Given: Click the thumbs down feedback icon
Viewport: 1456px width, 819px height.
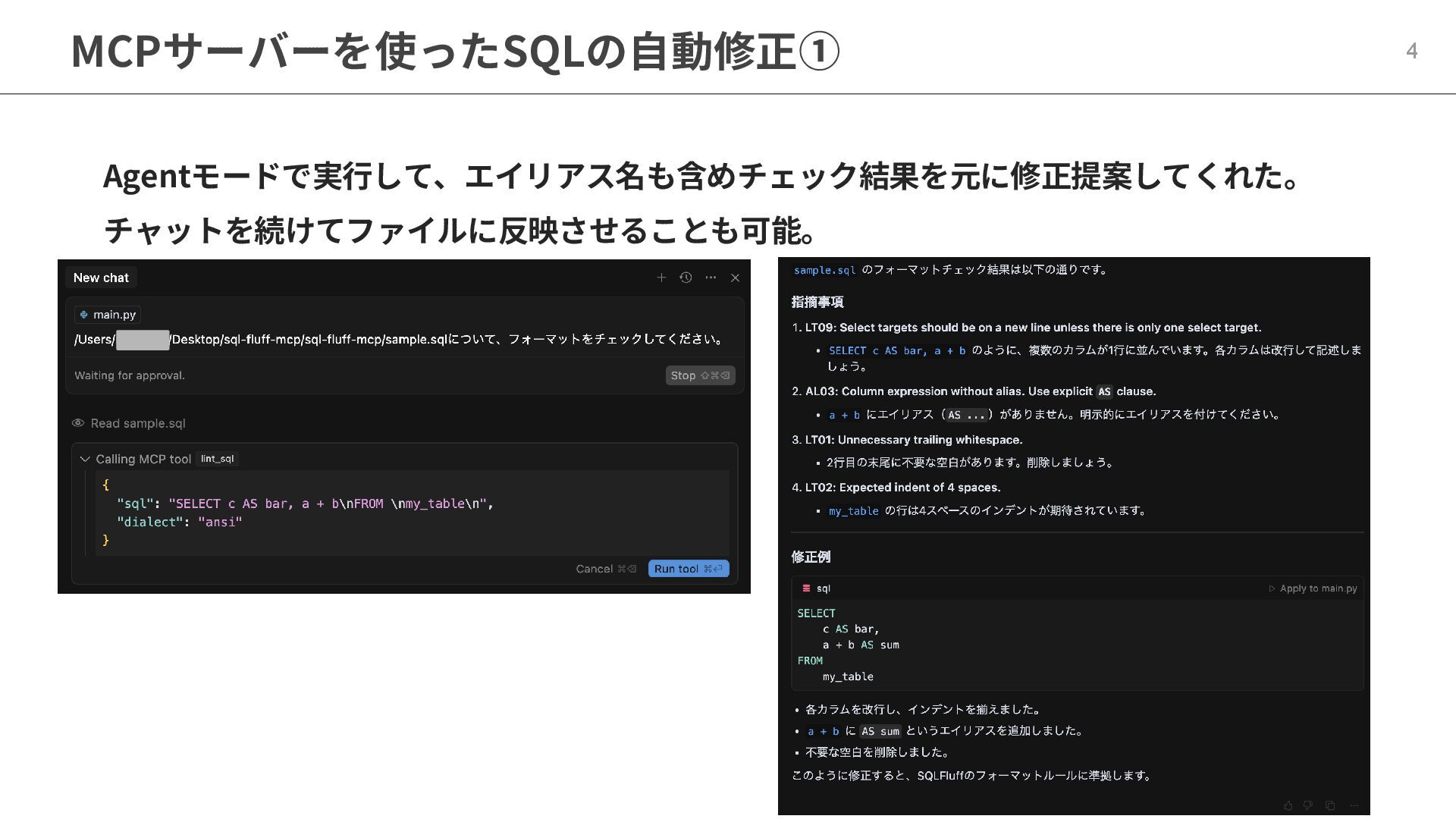Looking at the screenshot, I should click(1308, 805).
